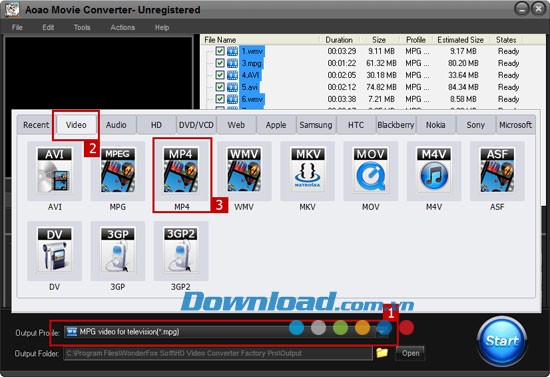Switch to the Nokia tab
Image resolution: width=550 pixels, height=377 pixels.
click(x=436, y=125)
